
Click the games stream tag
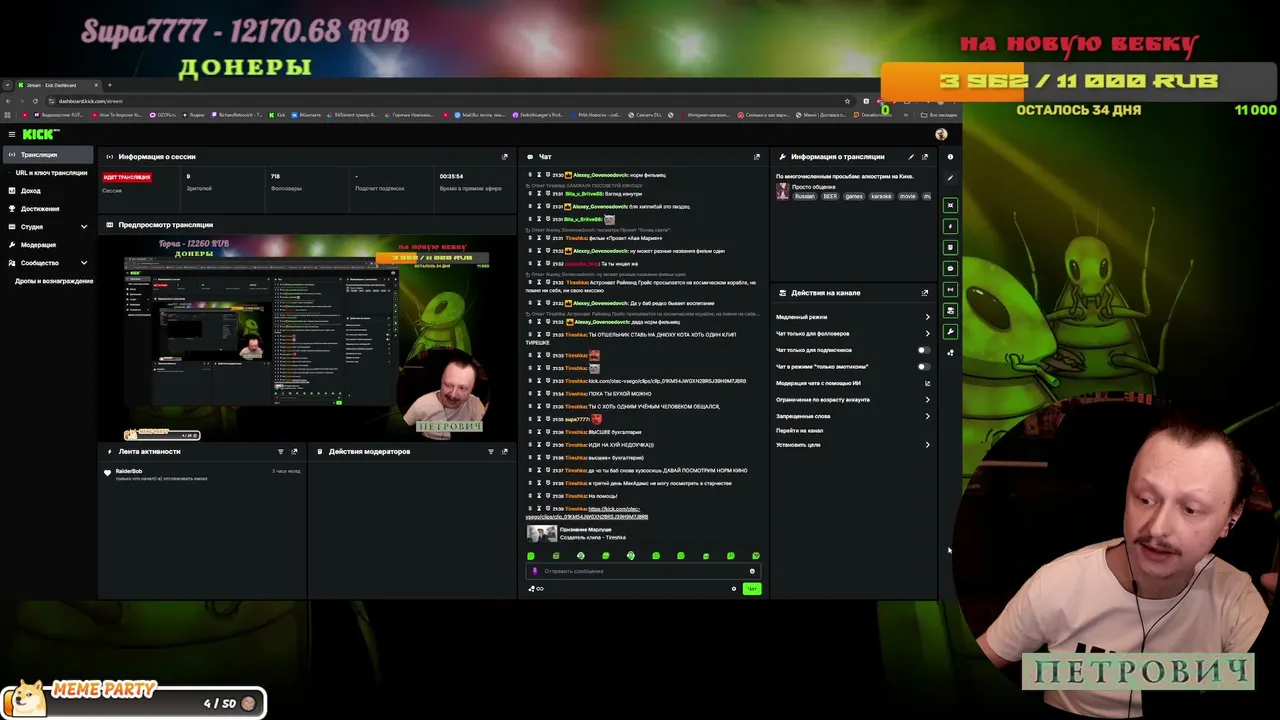854,197
